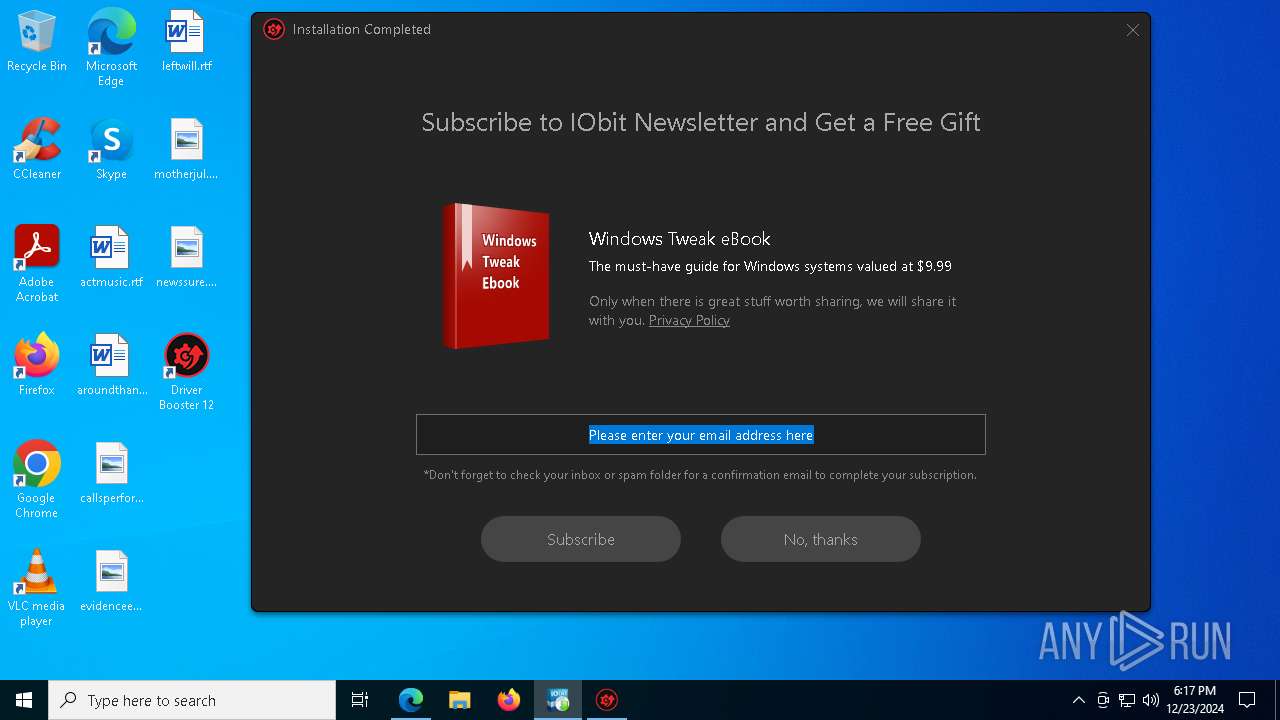Close the Installation Completed dialog
1280x720 pixels.
1133,30
